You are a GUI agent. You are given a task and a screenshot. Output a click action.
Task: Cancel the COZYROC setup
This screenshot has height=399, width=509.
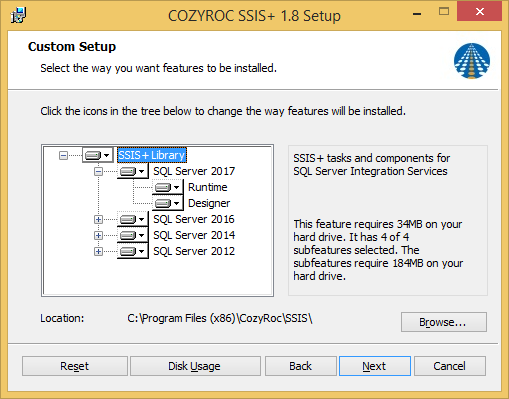(450, 366)
